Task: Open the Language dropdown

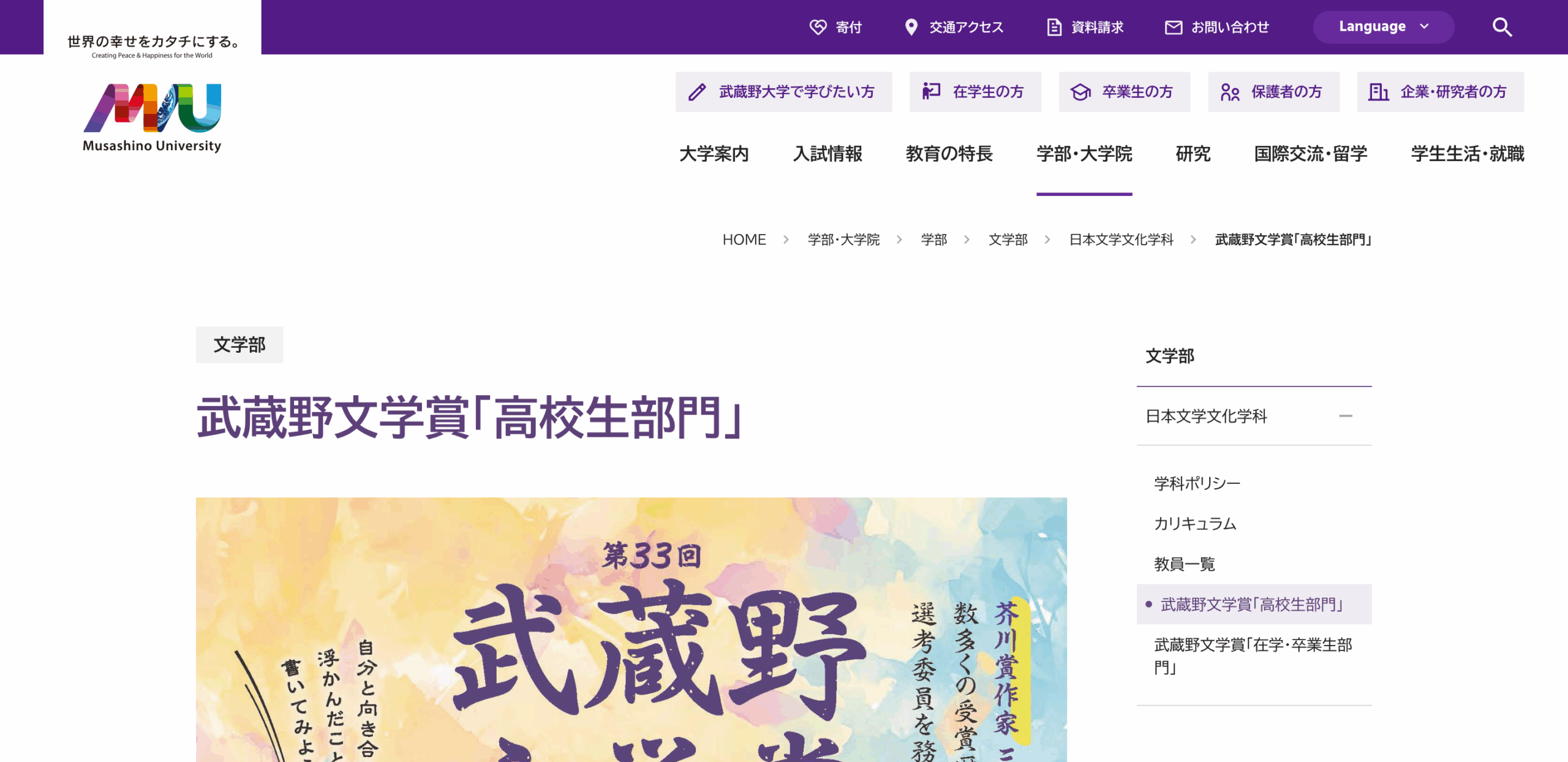Action: coord(1384,27)
